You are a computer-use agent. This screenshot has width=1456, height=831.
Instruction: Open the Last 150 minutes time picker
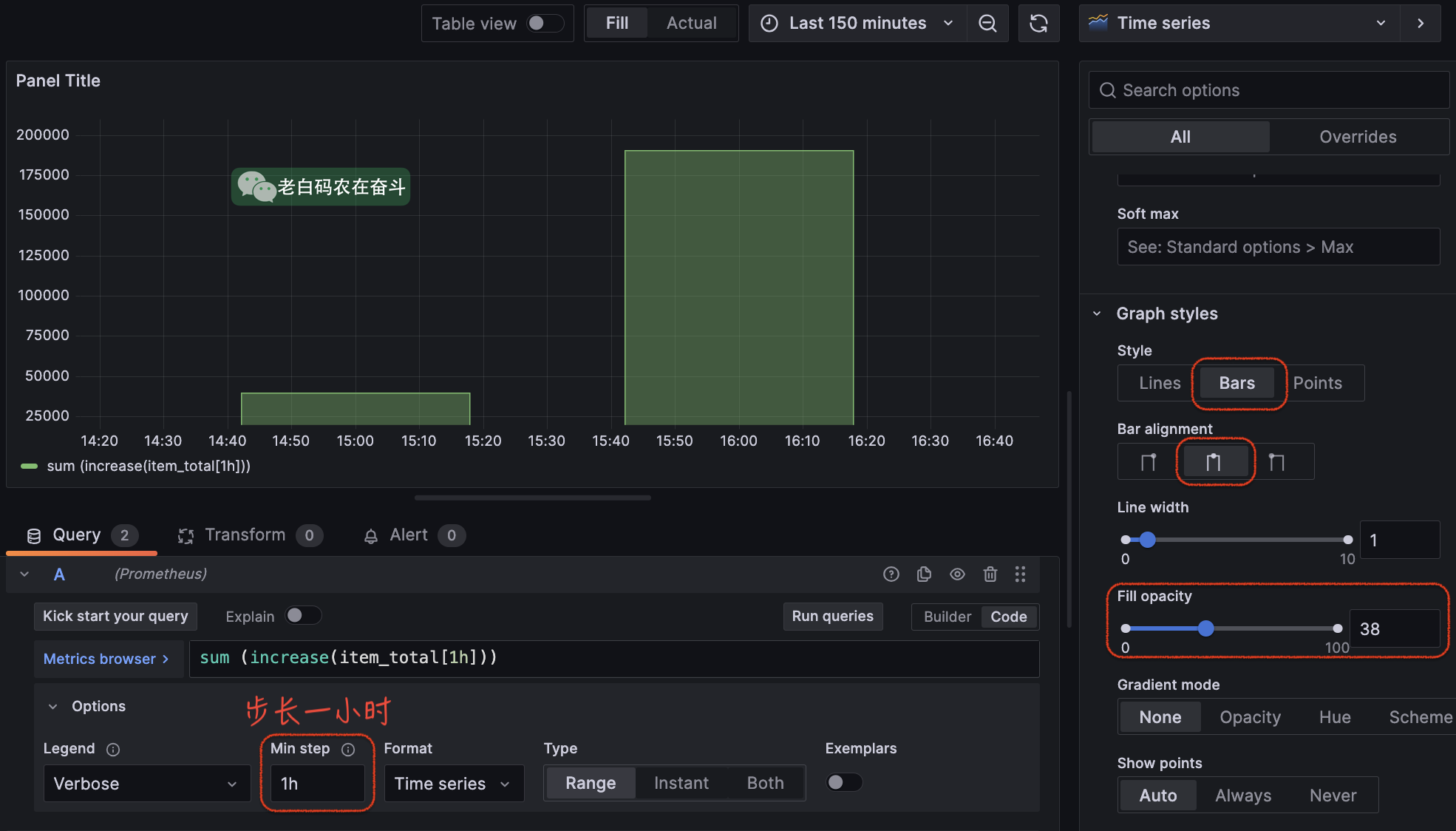coord(857,24)
